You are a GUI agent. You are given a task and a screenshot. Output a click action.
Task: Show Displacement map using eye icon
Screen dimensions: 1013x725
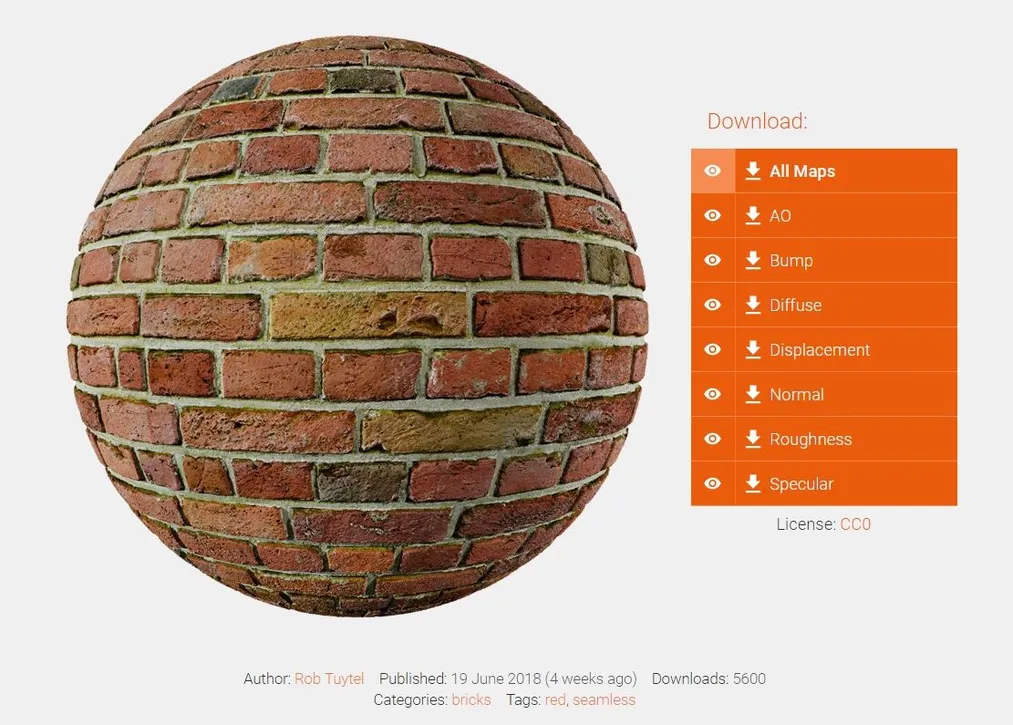tap(713, 349)
